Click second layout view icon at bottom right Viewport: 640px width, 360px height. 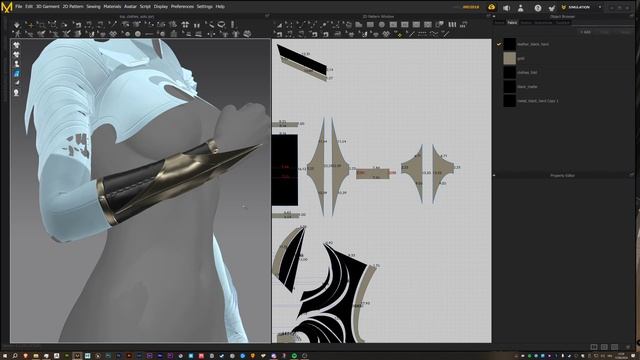tap(604, 347)
